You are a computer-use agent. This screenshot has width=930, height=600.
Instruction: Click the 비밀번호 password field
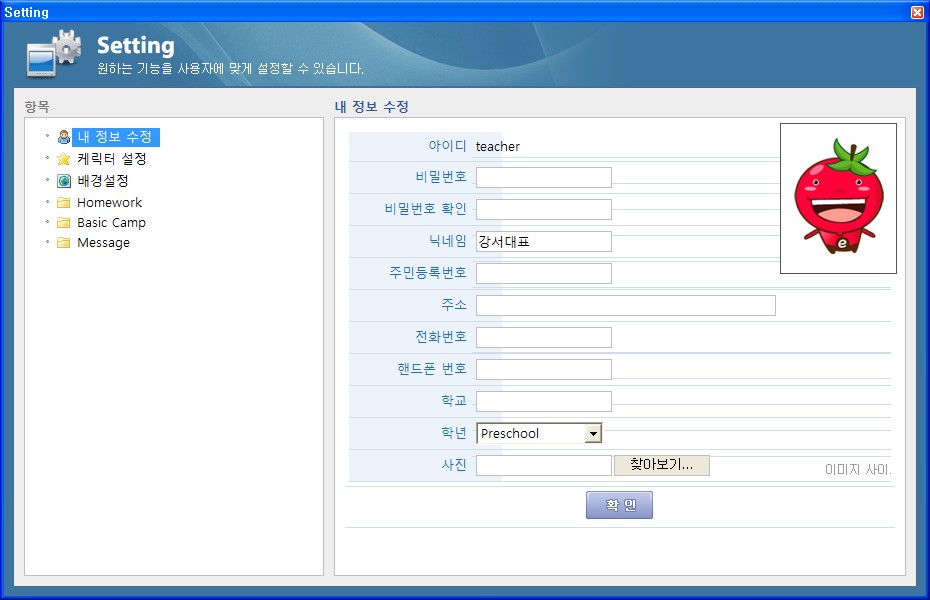pyautogui.click(x=543, y=177)
